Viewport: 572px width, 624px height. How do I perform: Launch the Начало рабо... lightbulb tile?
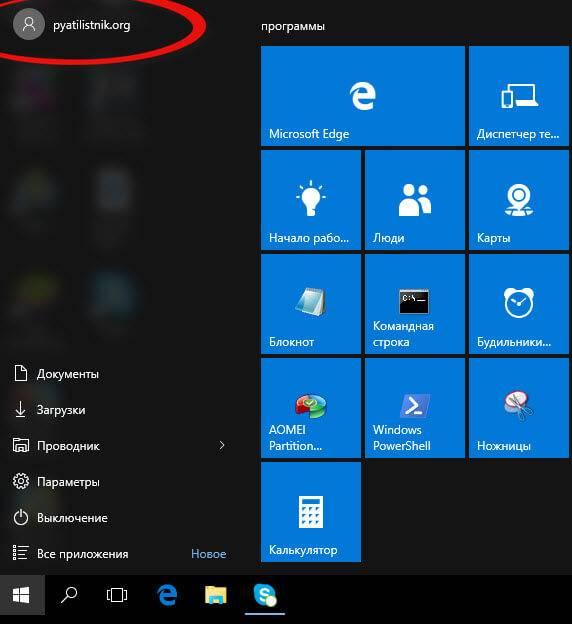click(311, 200)
